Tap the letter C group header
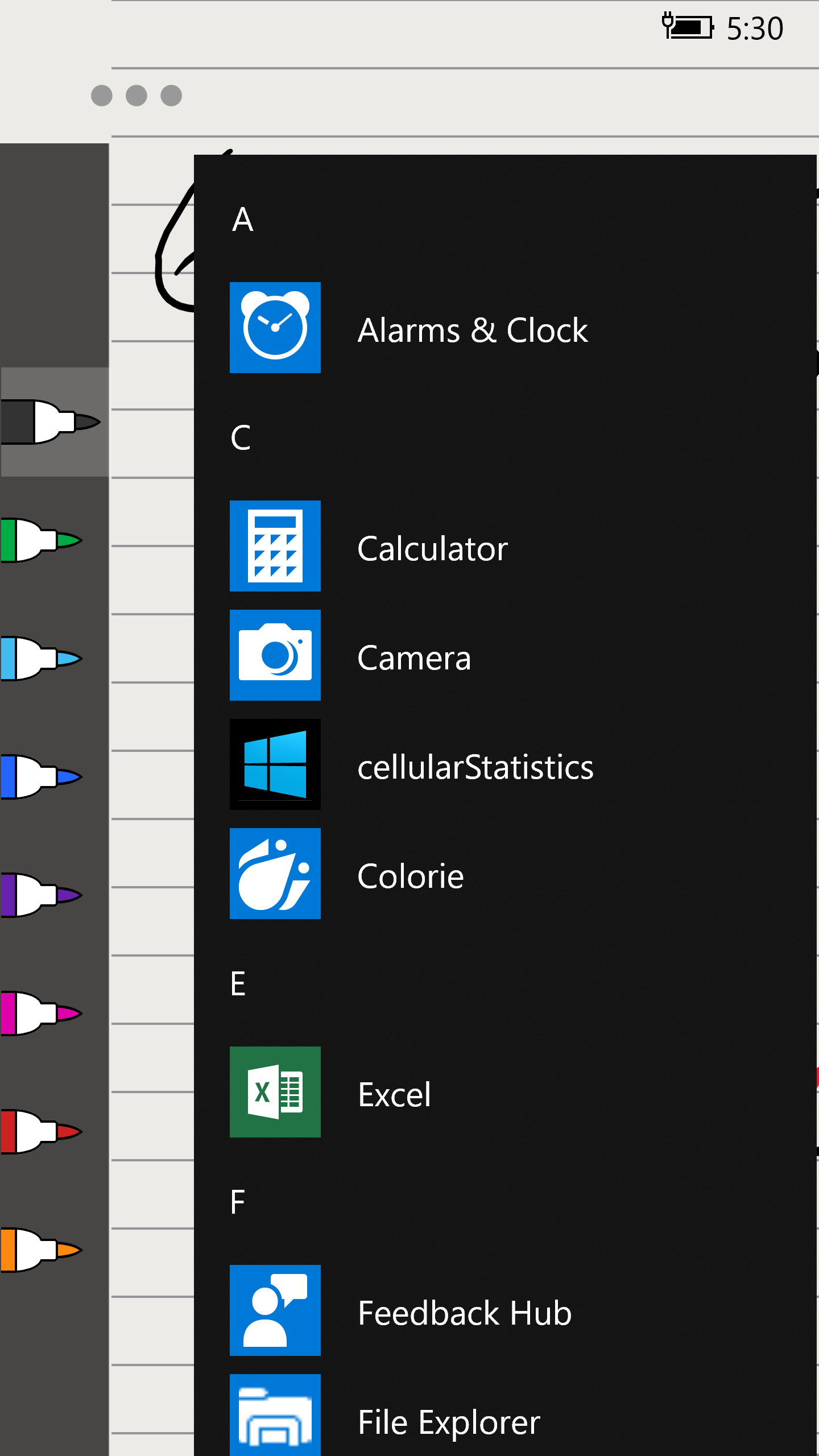Screen dimensions: 819x1456 coord(241,438)
